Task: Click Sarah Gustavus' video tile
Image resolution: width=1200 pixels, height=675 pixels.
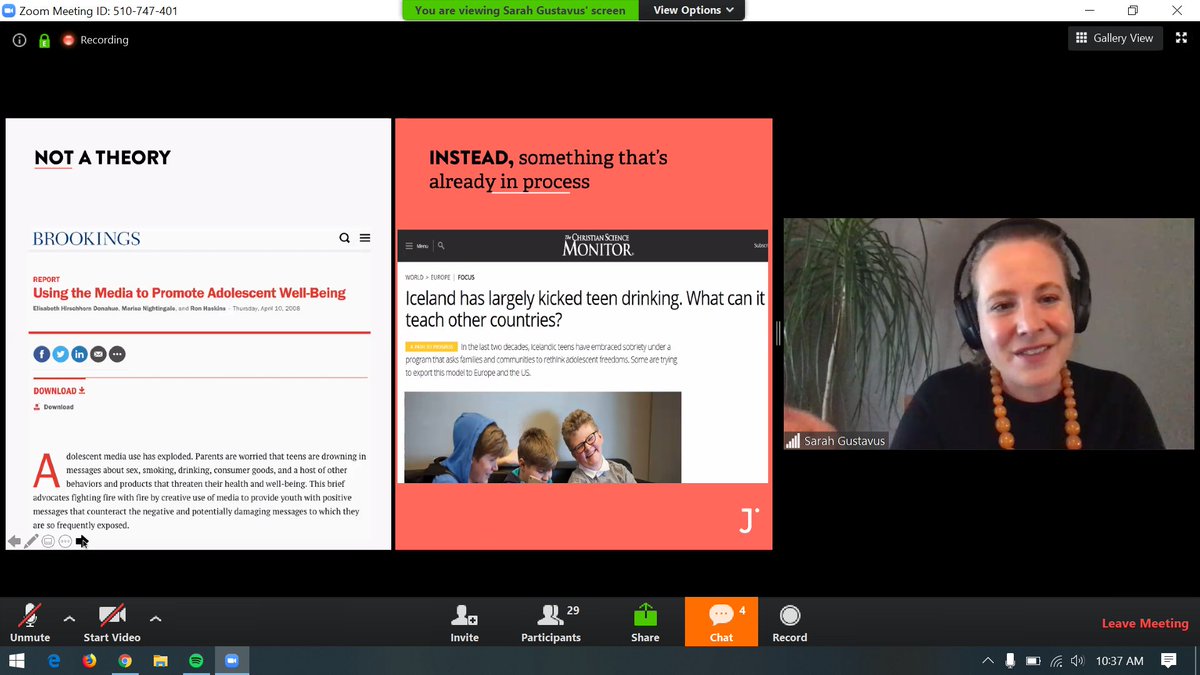Action: pyautogui.click(x=991, y=333)
